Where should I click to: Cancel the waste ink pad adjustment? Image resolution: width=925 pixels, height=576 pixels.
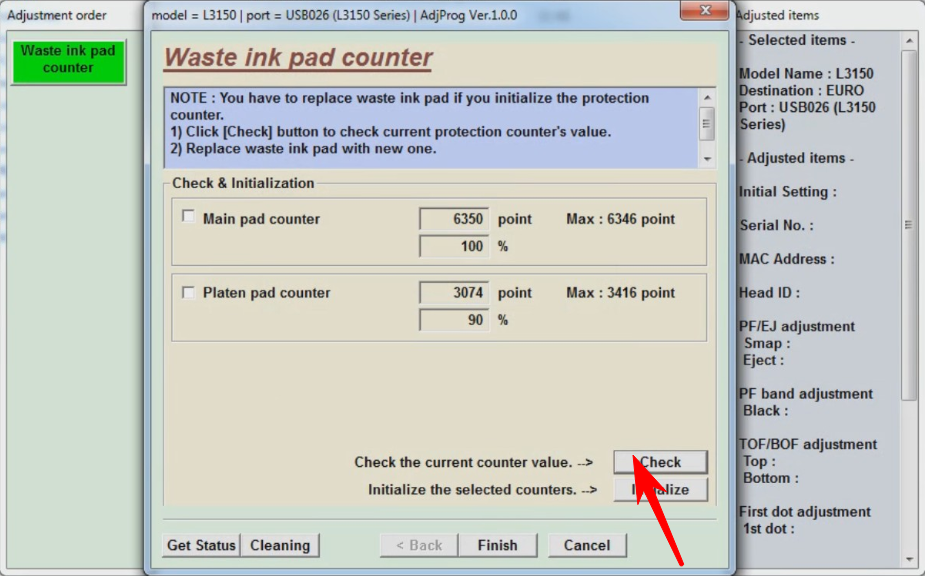(586, 545)
